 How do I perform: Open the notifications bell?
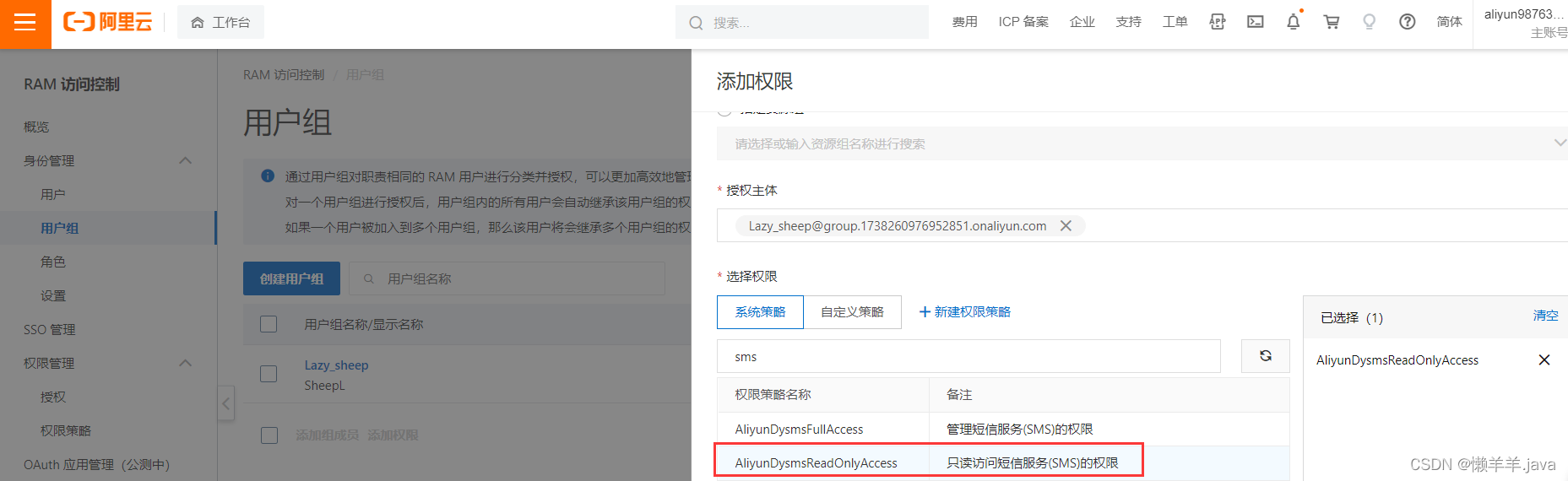pyautogui.click(x=1294, y=22)
